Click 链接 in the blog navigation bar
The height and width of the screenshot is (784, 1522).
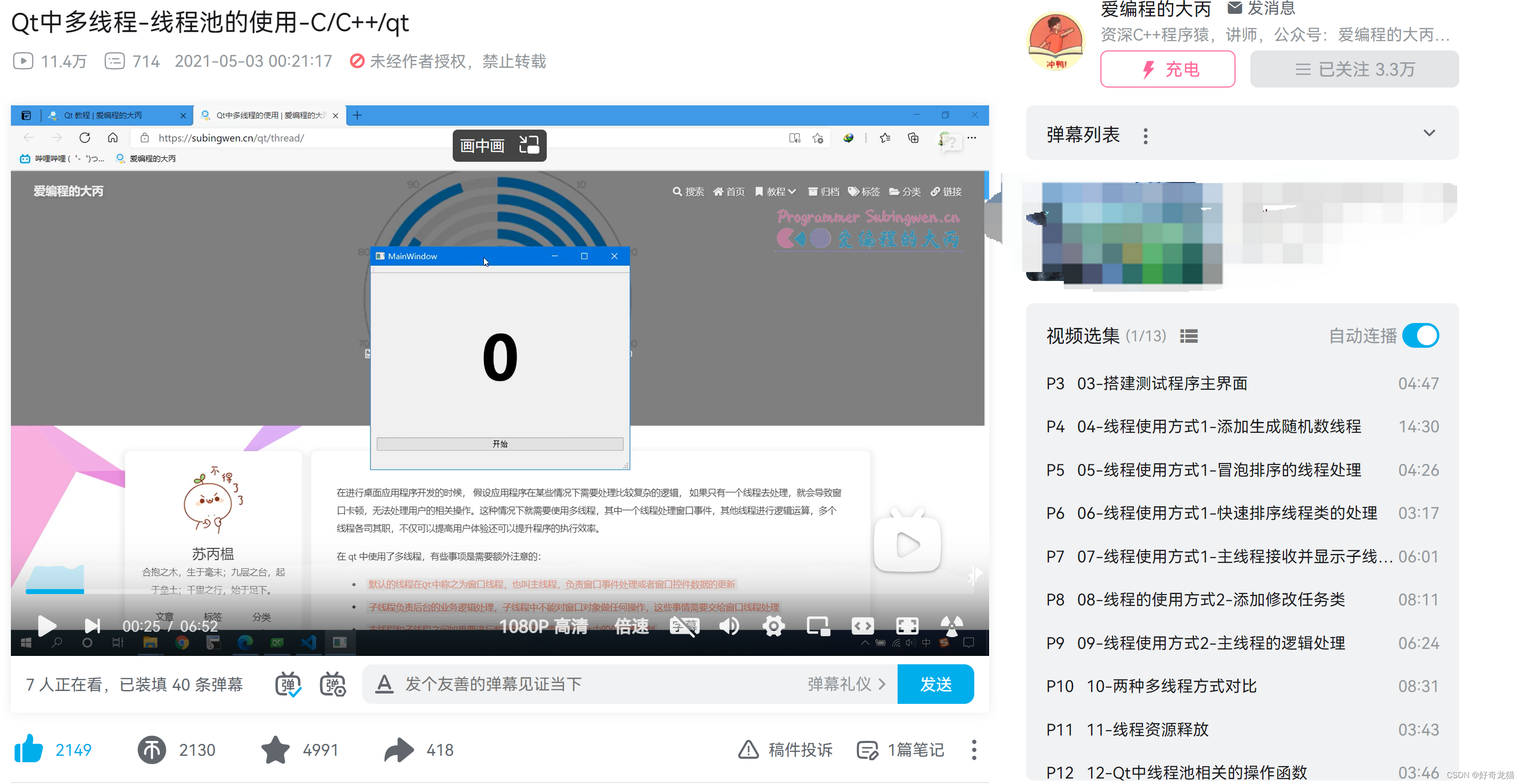tap(946, 191)
